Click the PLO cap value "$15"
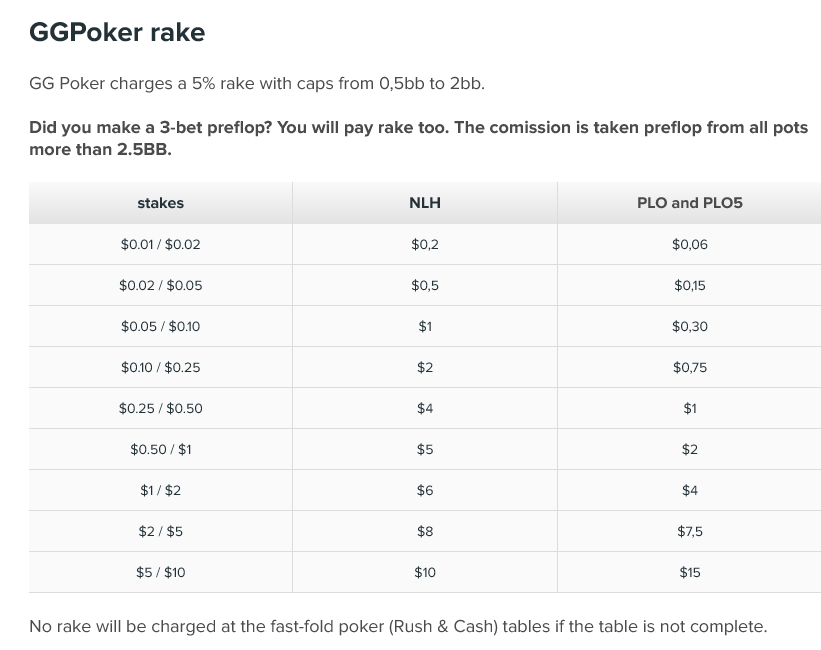 pyautogui.click(x=689, y=572)
